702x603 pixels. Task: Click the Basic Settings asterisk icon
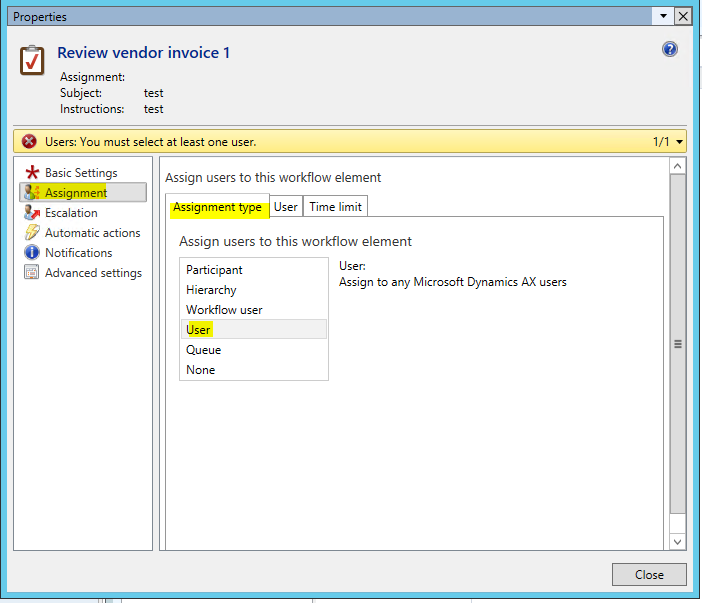pos(32,173)
